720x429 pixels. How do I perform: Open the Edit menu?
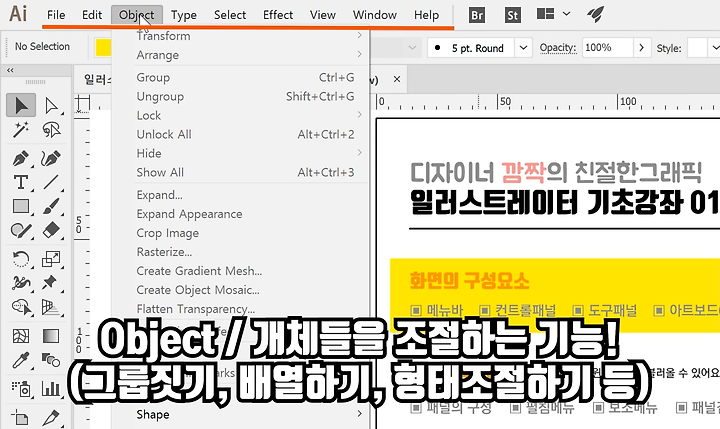coord(92,15)
